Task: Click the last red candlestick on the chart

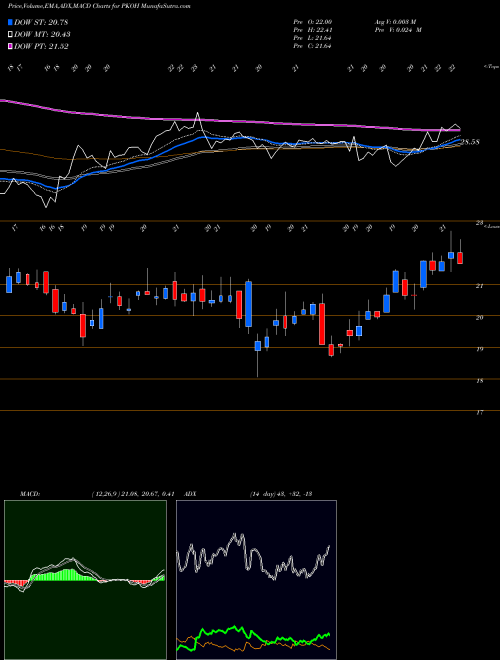Action: [x=460, y=258]
